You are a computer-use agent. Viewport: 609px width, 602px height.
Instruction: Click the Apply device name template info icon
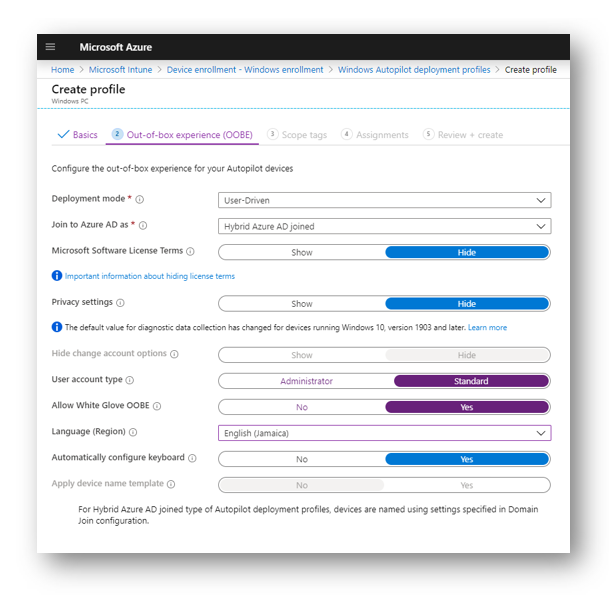click(x=171, y=484)
